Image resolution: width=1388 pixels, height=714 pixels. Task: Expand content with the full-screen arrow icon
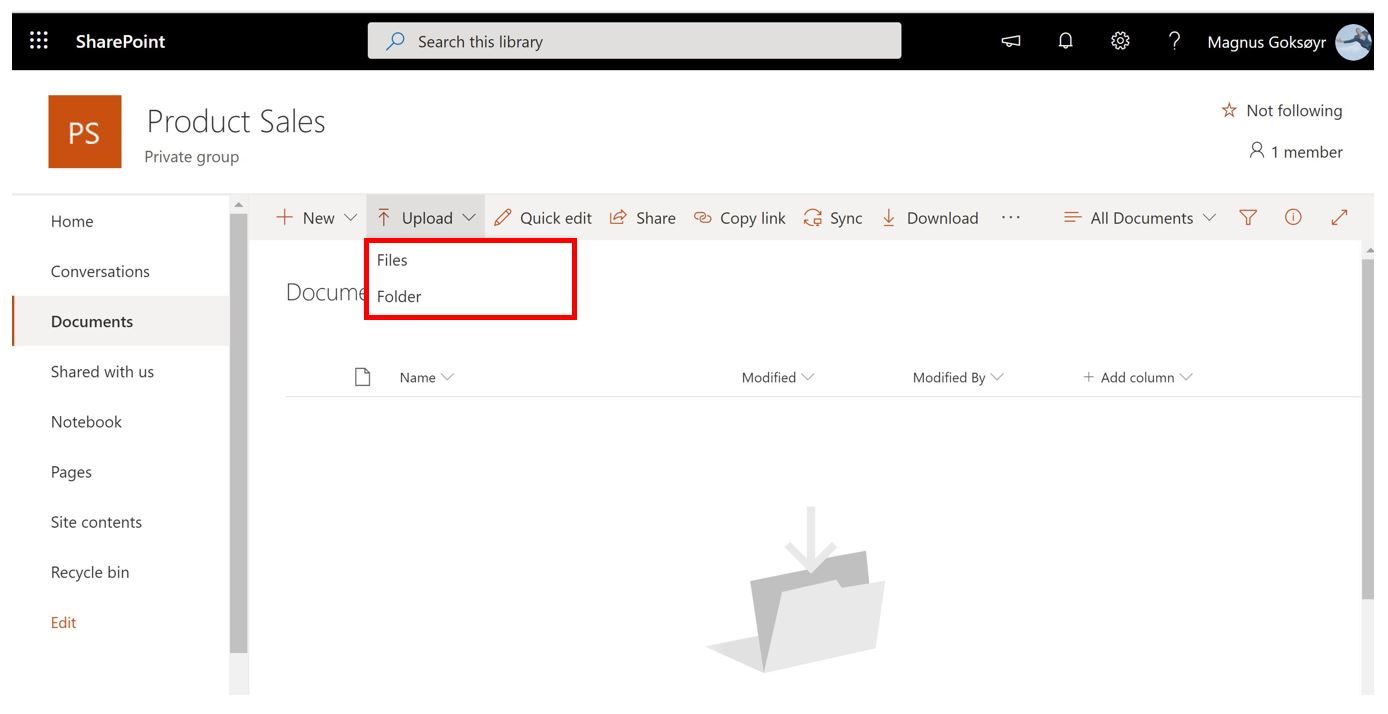pyautogui.click(x=1339, y=218)
